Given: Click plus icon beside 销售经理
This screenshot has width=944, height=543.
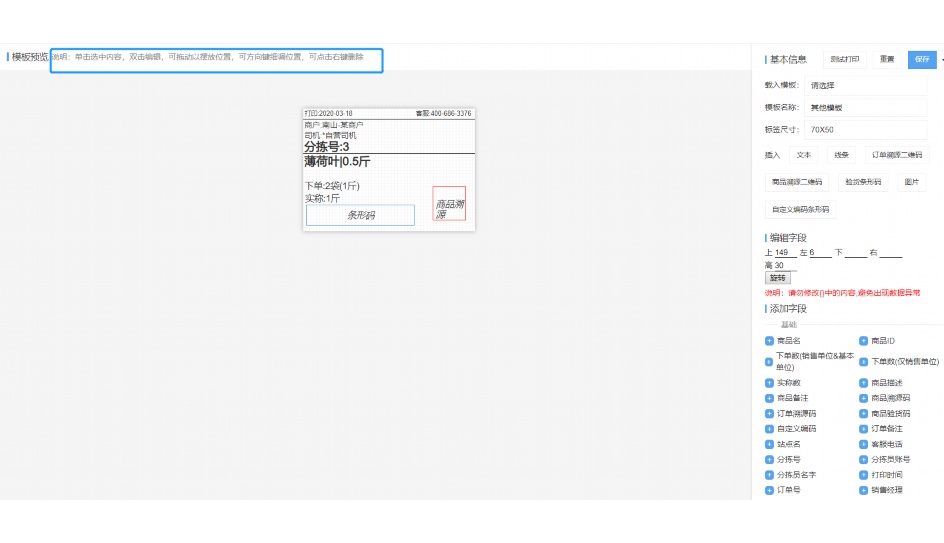Looking at the screenshot, I should click(x=863, y=490).
